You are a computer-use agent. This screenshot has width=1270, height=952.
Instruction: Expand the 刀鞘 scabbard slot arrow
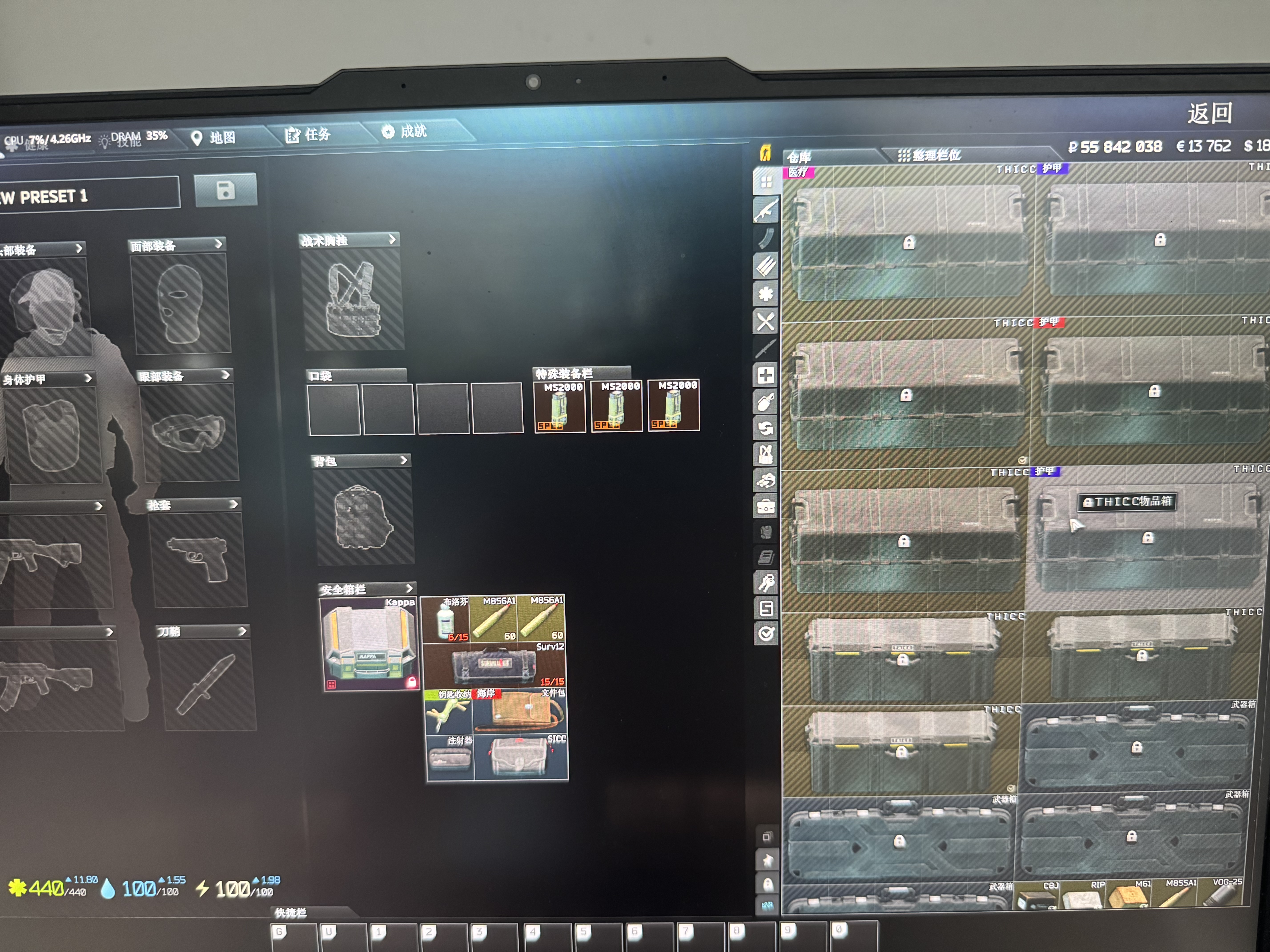click(x=242, y=631)
